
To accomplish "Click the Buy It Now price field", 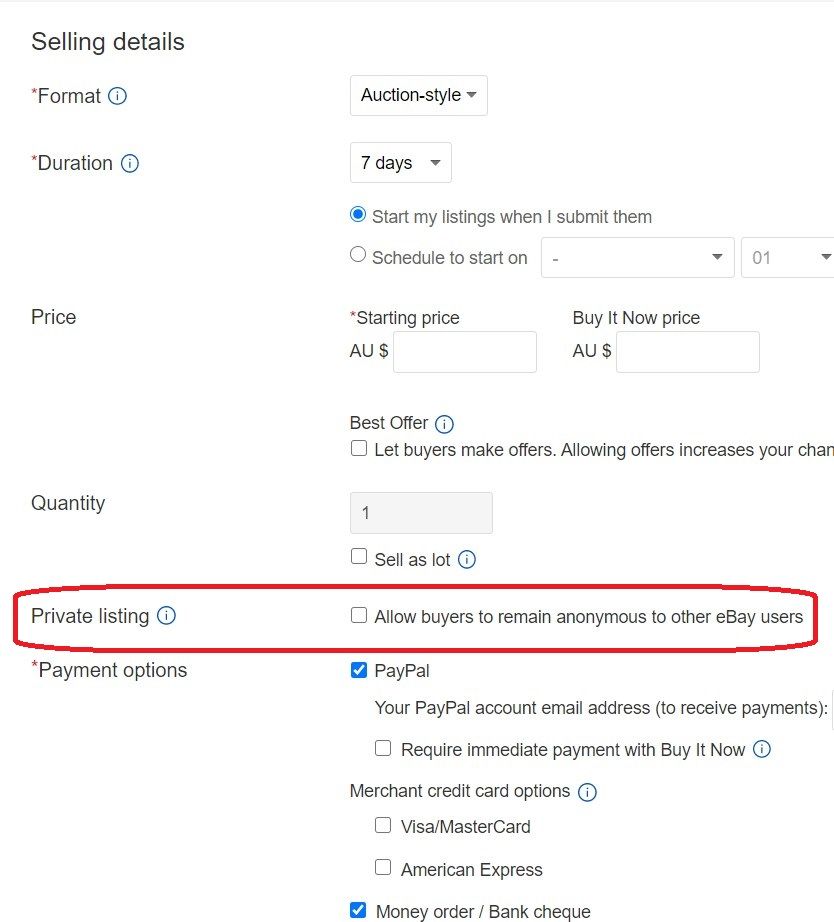I will (x=688, y=352).
